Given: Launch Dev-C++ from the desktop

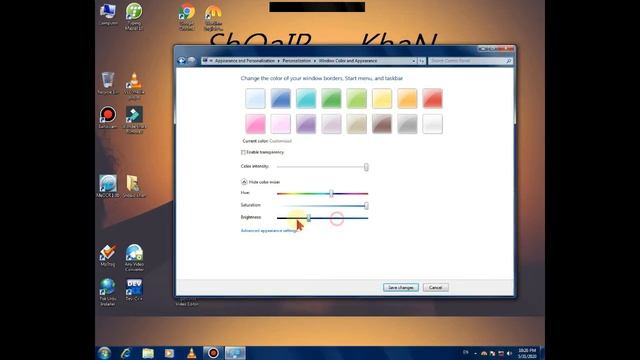Looking at the screenshot, I should [x=134, y=290].
